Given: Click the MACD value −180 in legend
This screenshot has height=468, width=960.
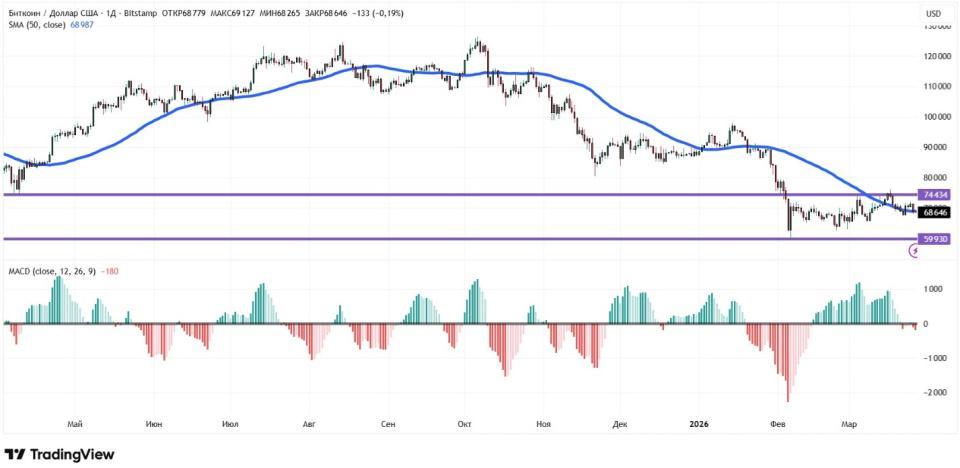Looking at the screenshot, I should click(x=111, y=271).
